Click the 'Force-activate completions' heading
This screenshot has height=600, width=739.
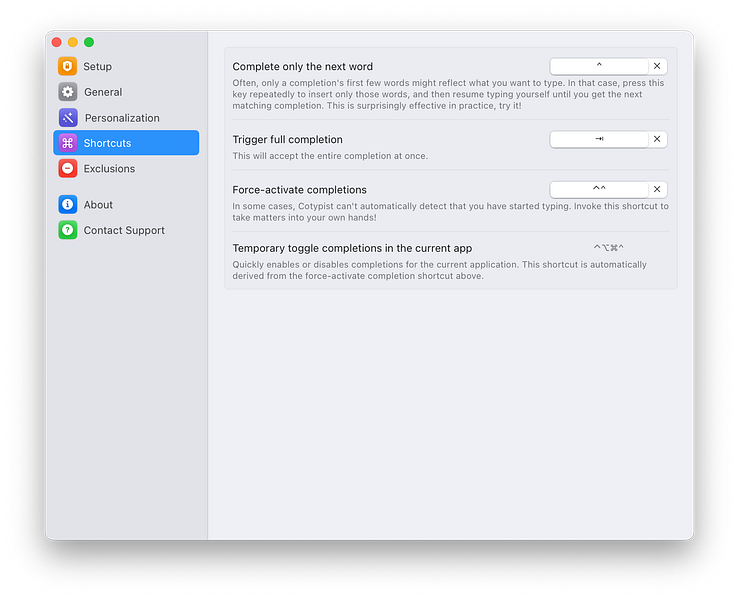tap(299, 190)
